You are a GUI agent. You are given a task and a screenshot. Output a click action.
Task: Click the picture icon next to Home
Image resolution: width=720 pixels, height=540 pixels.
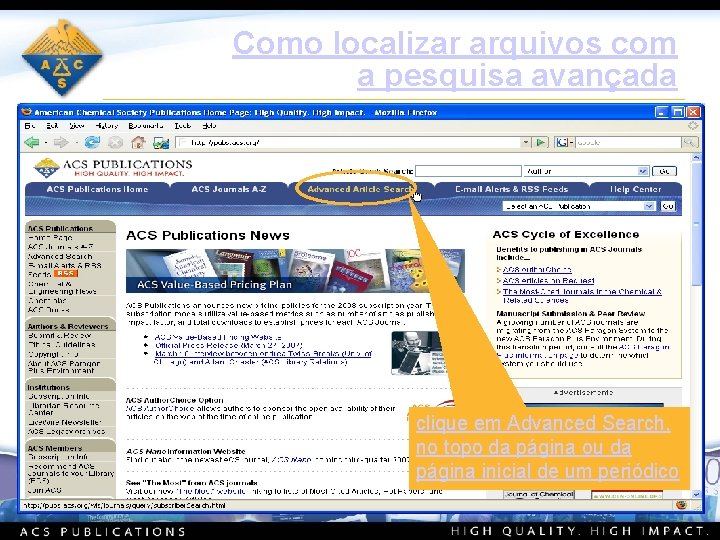[161, 143]
